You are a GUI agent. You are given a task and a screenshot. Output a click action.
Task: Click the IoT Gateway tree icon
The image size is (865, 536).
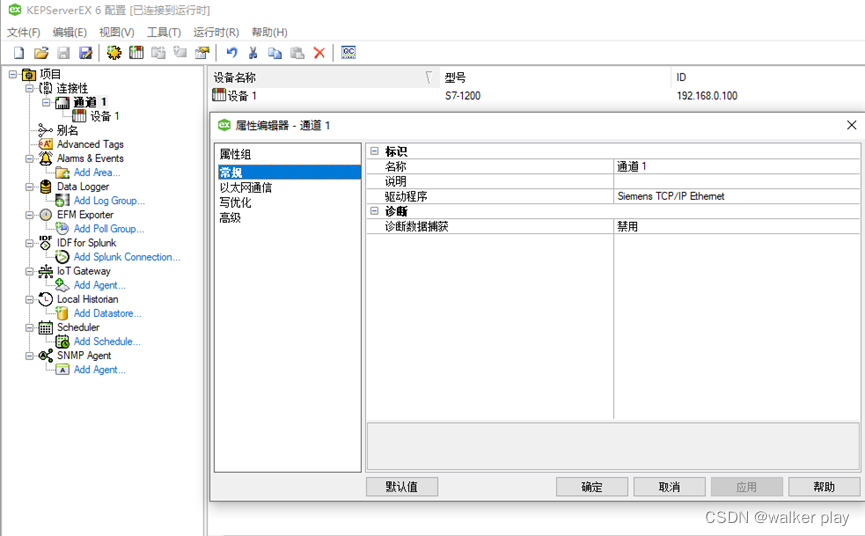click(x=46, y=271)
